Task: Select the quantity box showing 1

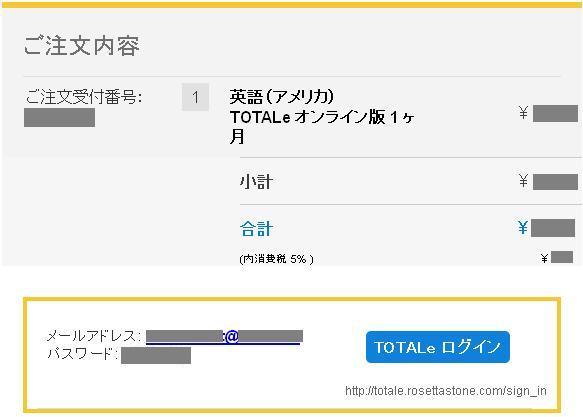Action: pos(195,97)
